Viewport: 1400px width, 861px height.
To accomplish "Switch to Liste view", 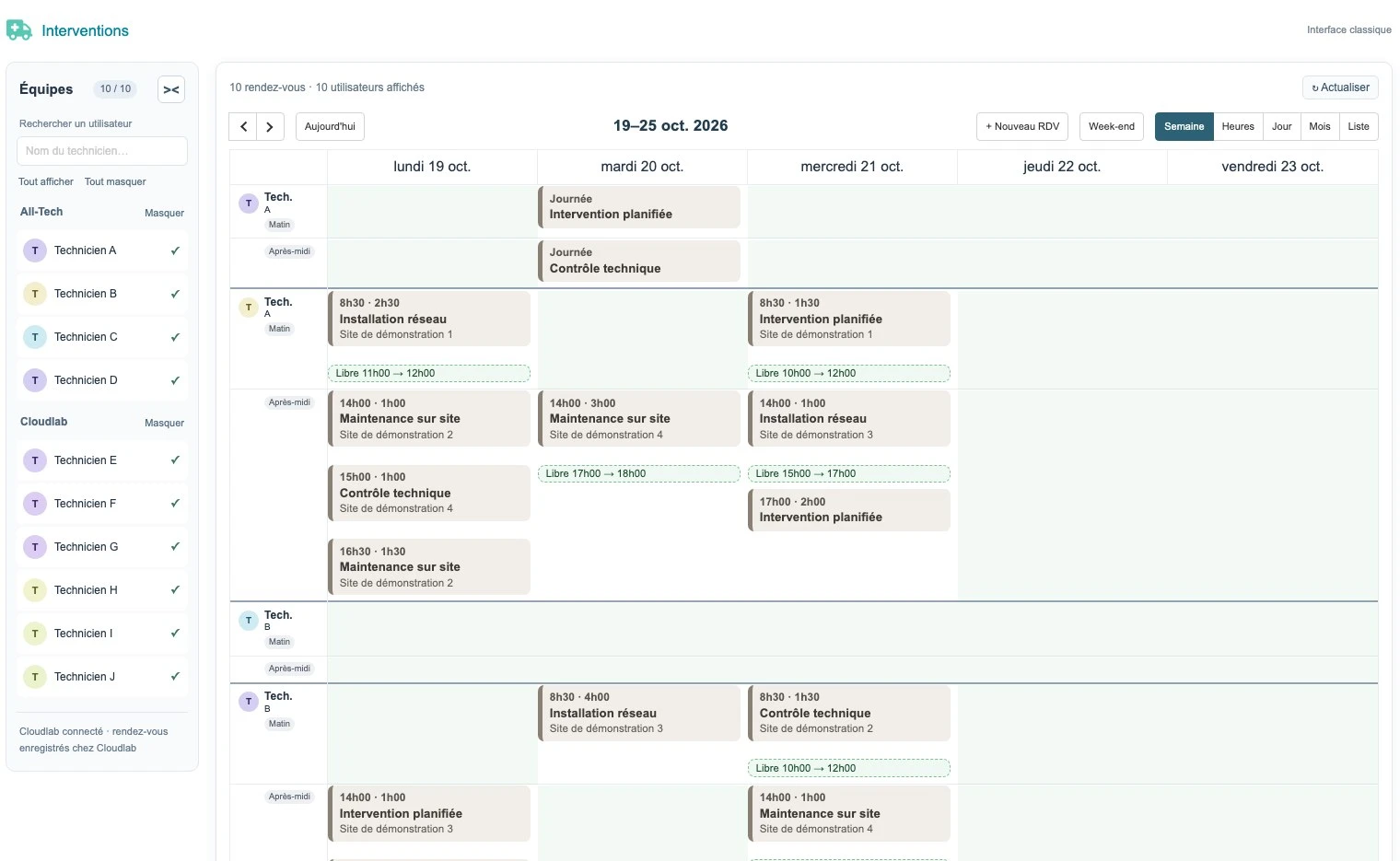I will 1359,126.
